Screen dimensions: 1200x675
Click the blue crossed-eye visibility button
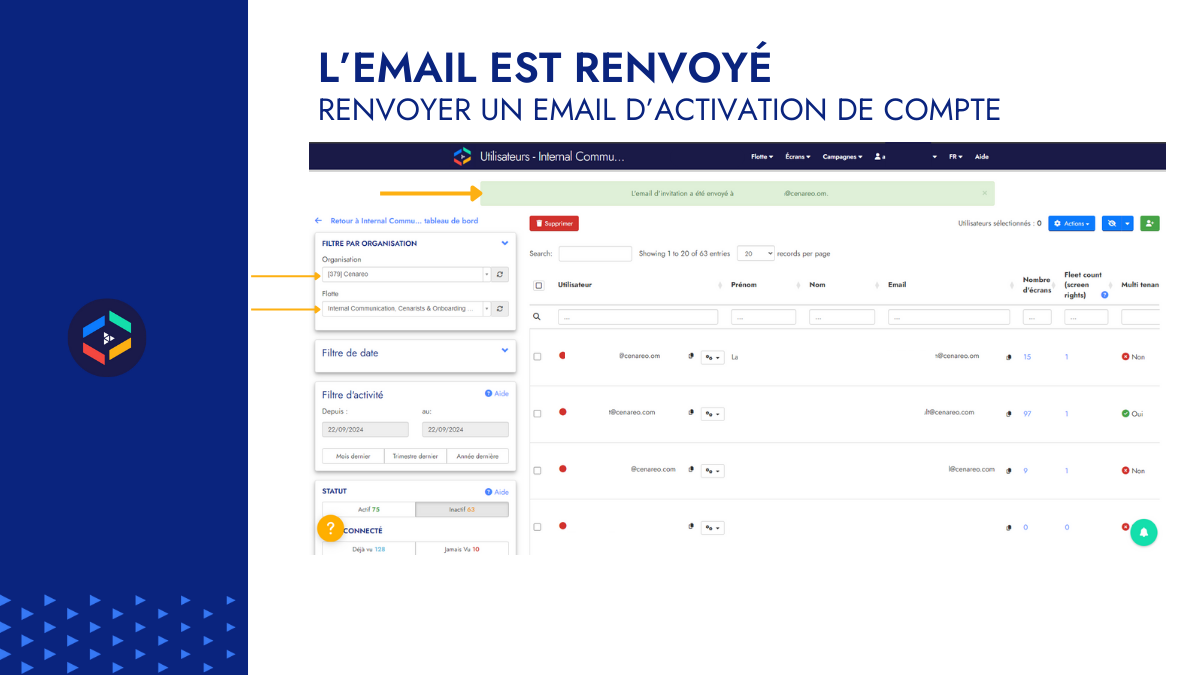1111,224
